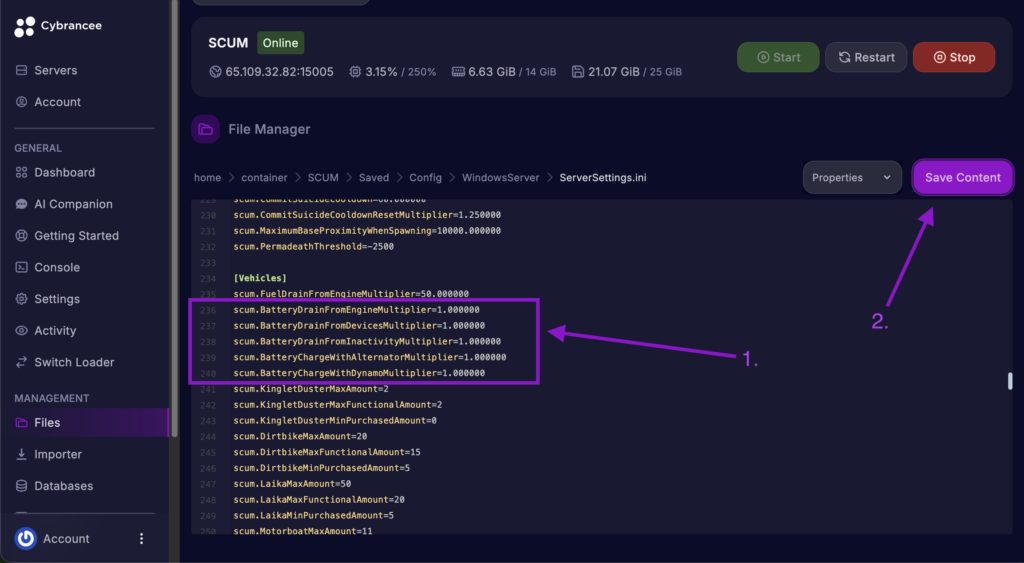This screenshot has width=1024, height=563.
Task: Go to WindowsServer folder in breadcrumb
Action: click(500, 178)
